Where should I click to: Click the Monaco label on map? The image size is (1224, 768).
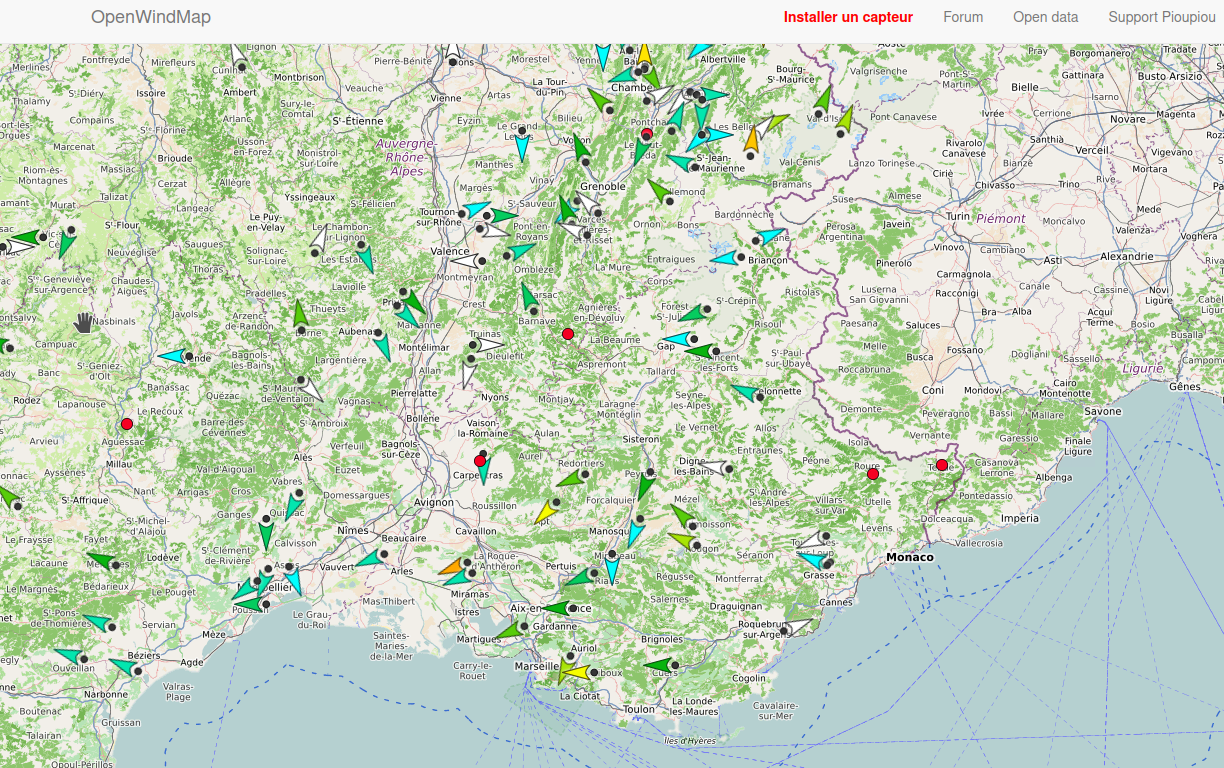pos(909,557)
